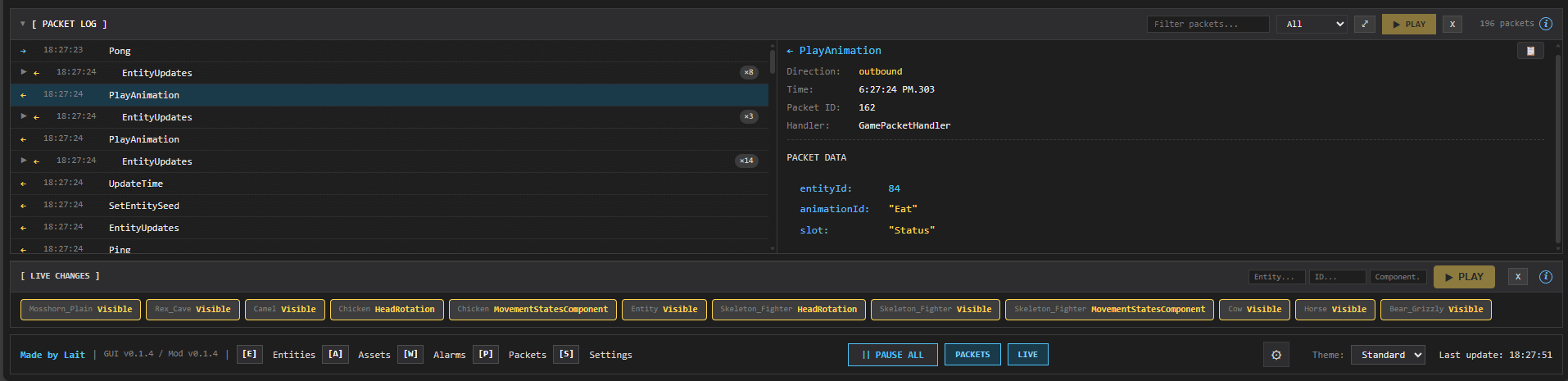Click the Filter packets input field

pos(1208,24)
